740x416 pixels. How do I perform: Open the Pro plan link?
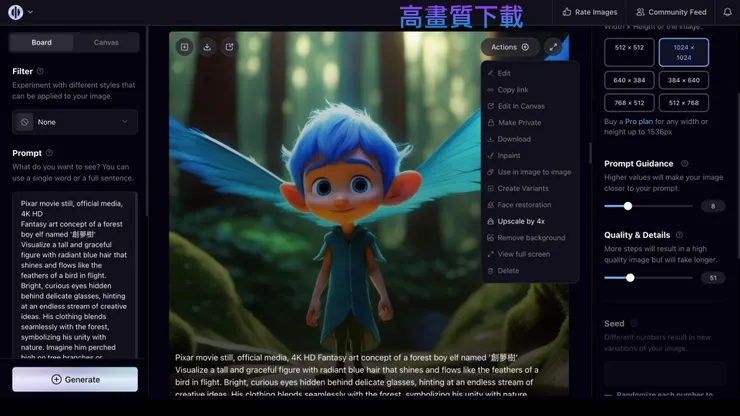639,121
